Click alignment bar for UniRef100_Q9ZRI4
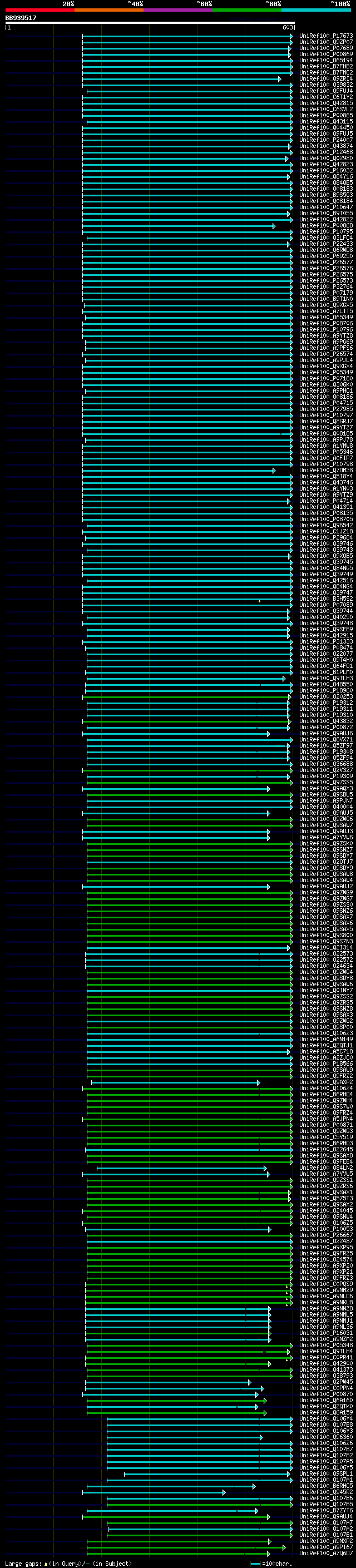This screenshot has width=356, height=1568. (x=181, y=79)
